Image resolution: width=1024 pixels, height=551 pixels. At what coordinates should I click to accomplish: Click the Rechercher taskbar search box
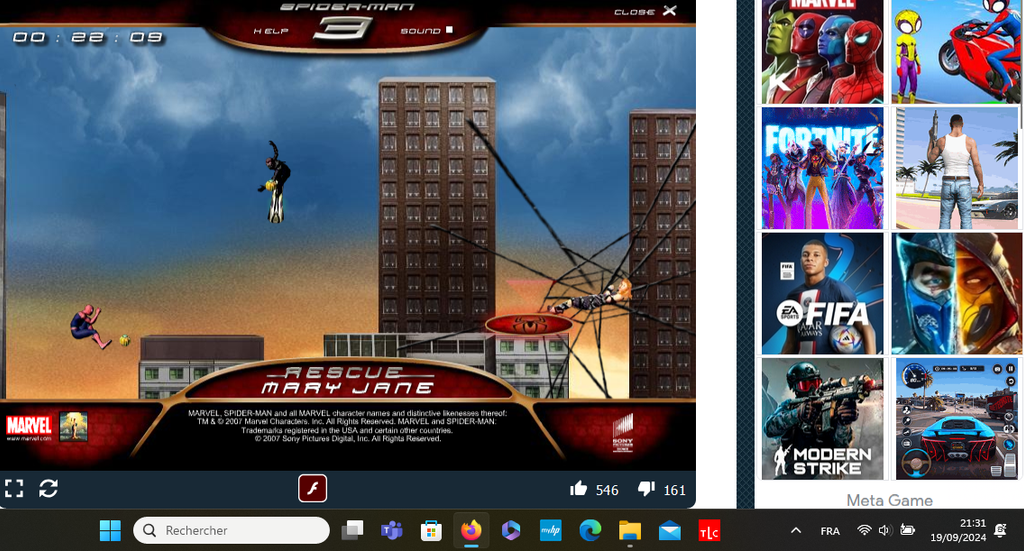coord(231,530)
